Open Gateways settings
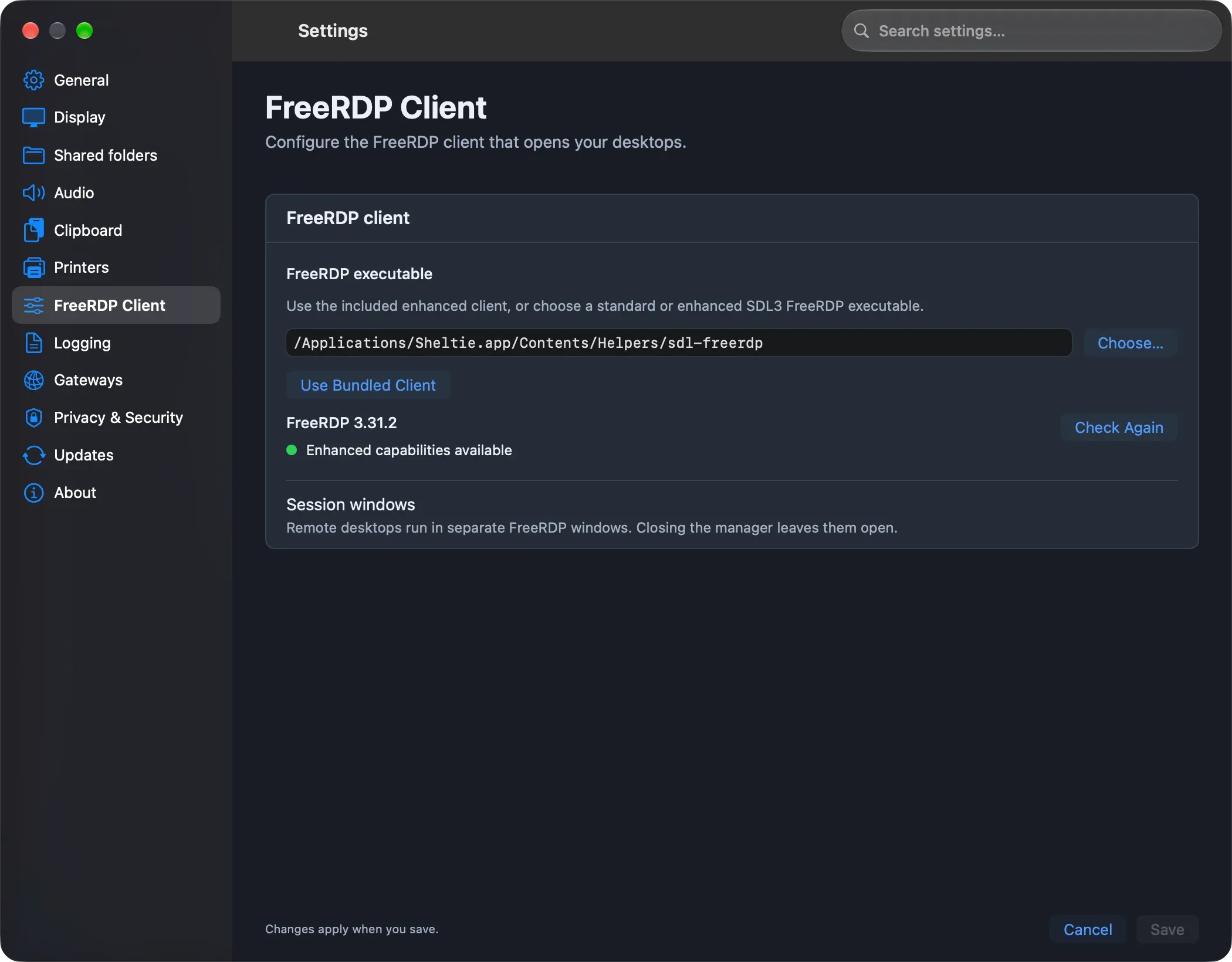 (x=116, y=380)
